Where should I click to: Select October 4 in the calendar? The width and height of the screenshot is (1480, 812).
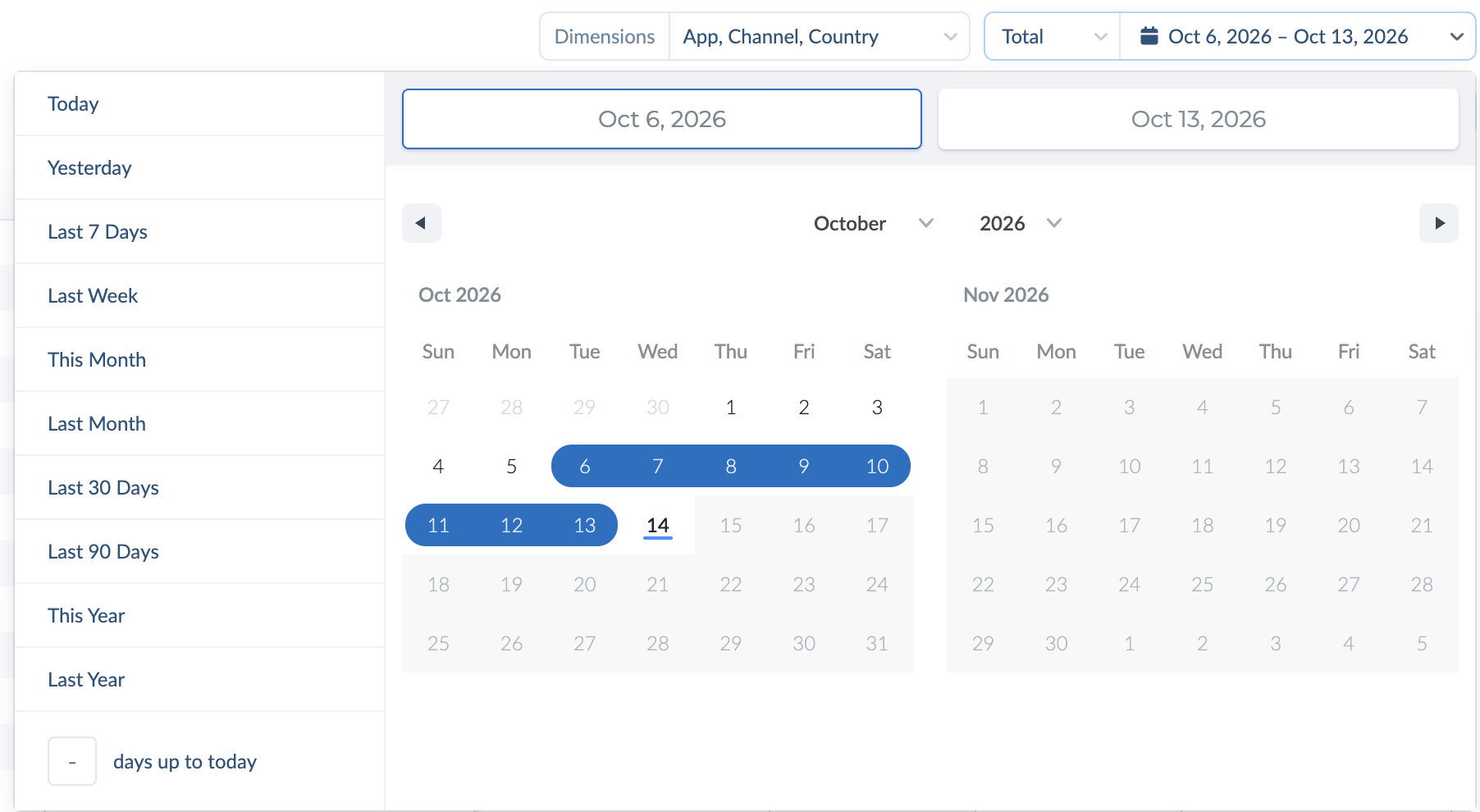pos(438,466)
